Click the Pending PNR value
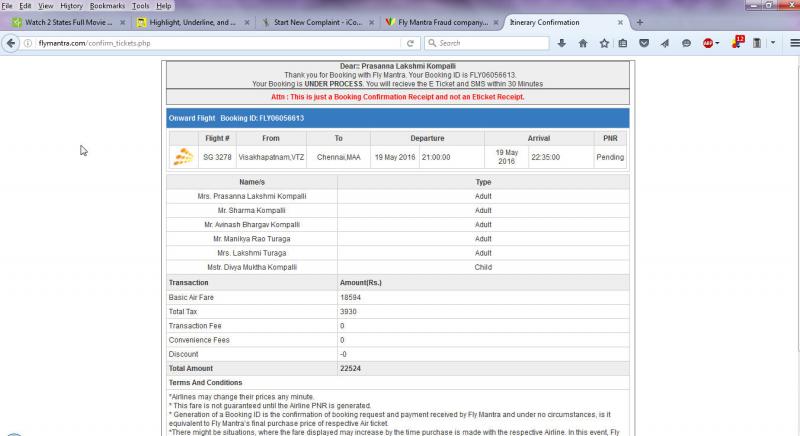Screen dimensions: 800x436 [610, 157]
